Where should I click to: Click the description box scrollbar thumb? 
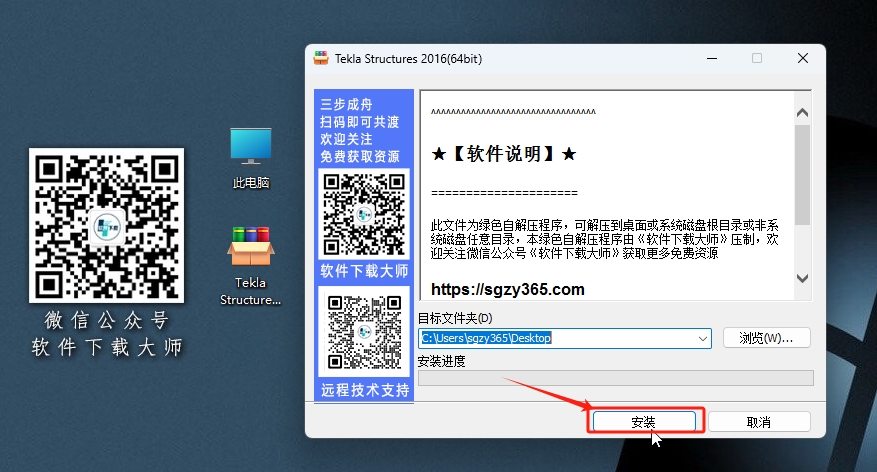coord(802,174)
